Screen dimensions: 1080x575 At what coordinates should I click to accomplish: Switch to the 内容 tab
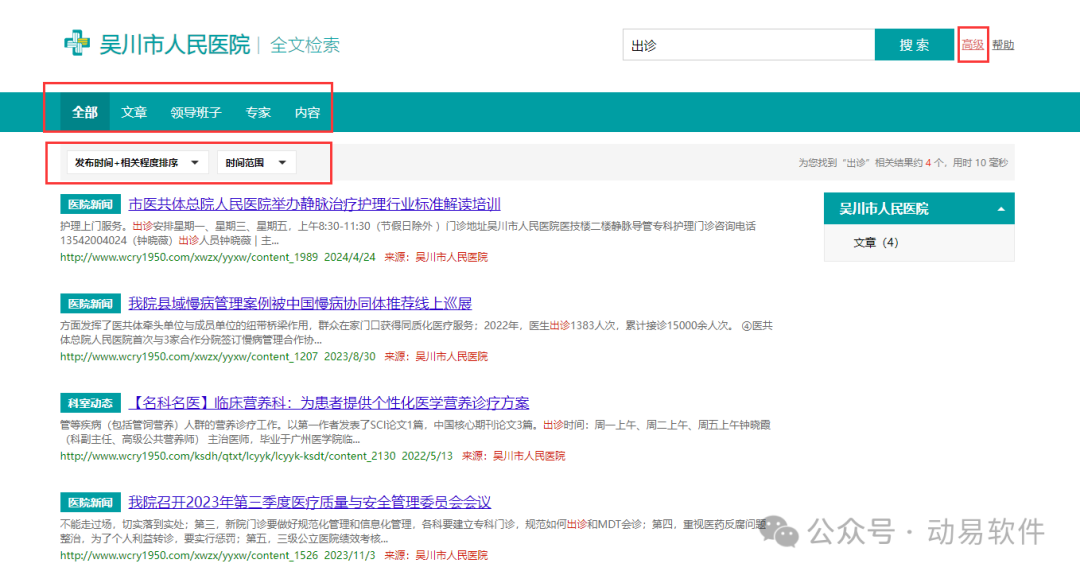[x=307, y=113]
